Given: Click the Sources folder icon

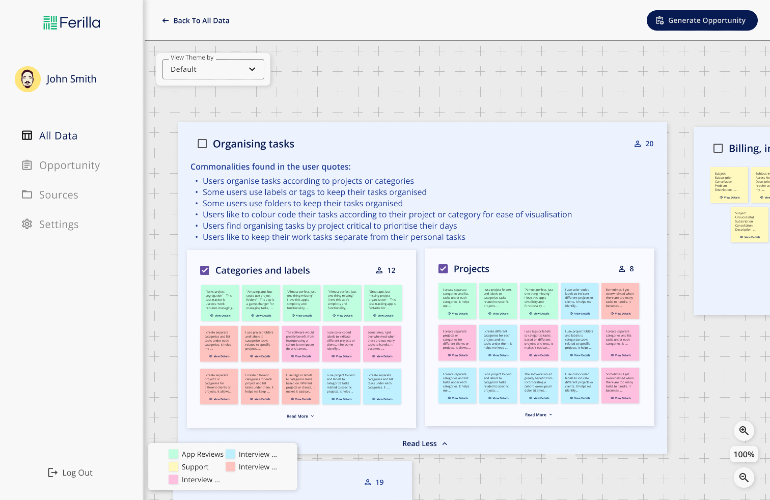Looking at the screenshot, I should tap(27, 194).
